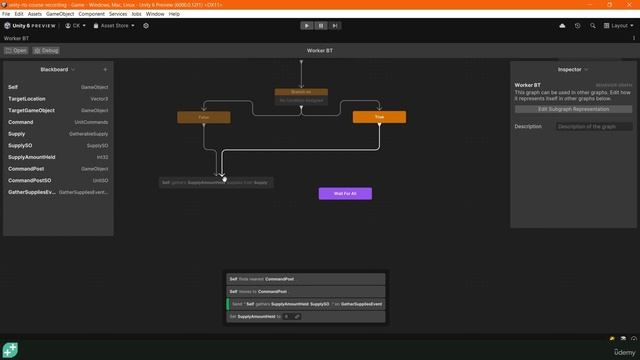Open Unity cloud services icon
640x360 pixels.
562,26
